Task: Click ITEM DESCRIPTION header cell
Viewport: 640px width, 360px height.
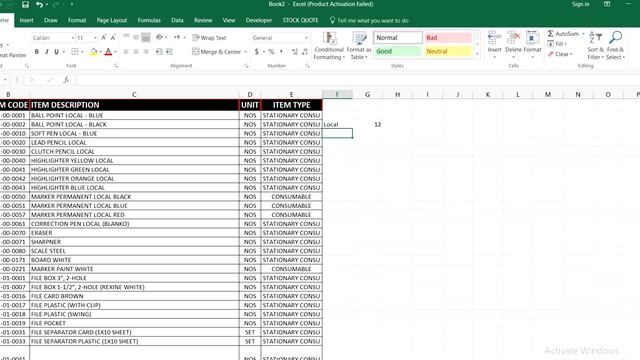Action: [134, 105]
